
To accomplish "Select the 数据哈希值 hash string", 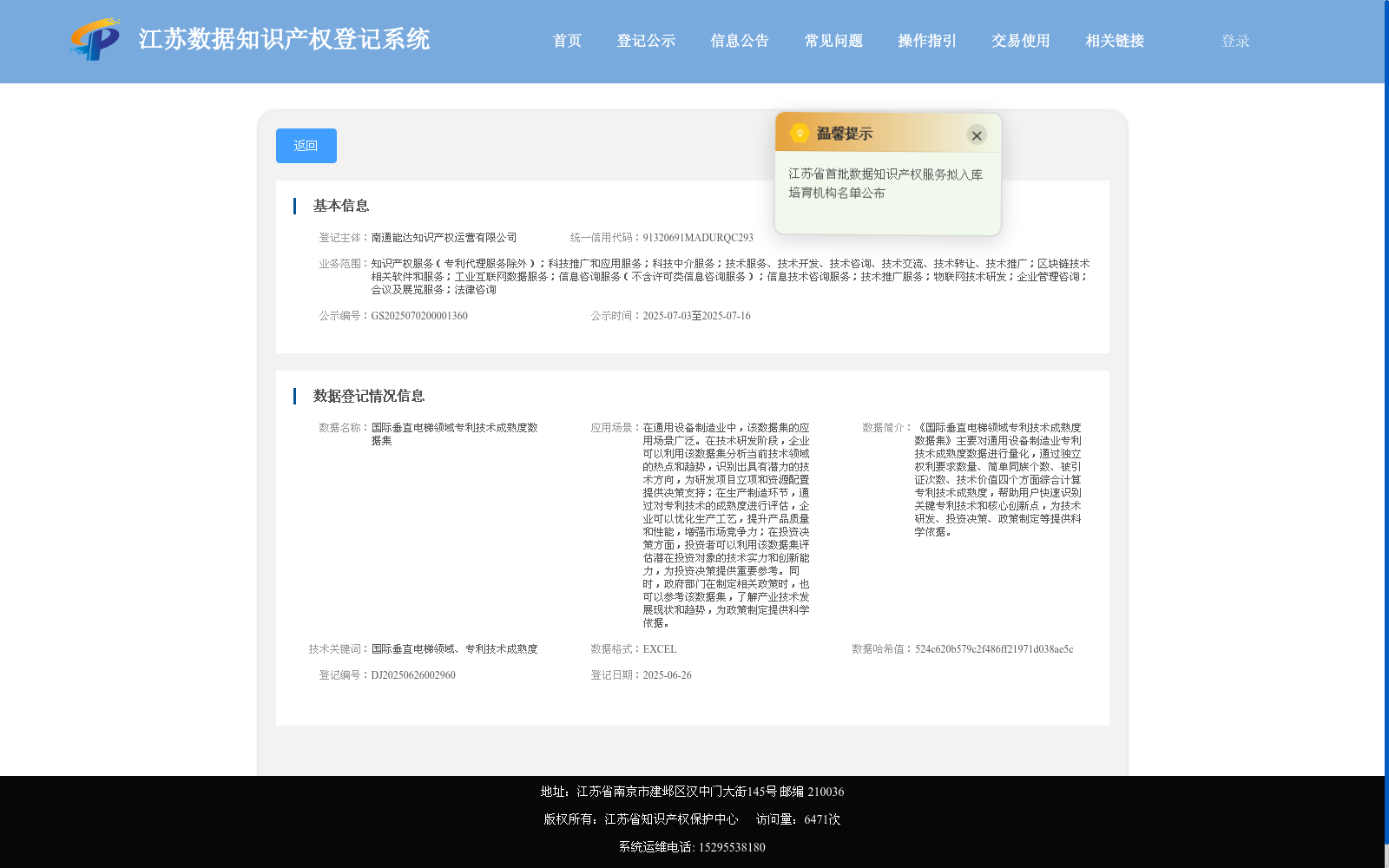I will [x=994, y=649].
